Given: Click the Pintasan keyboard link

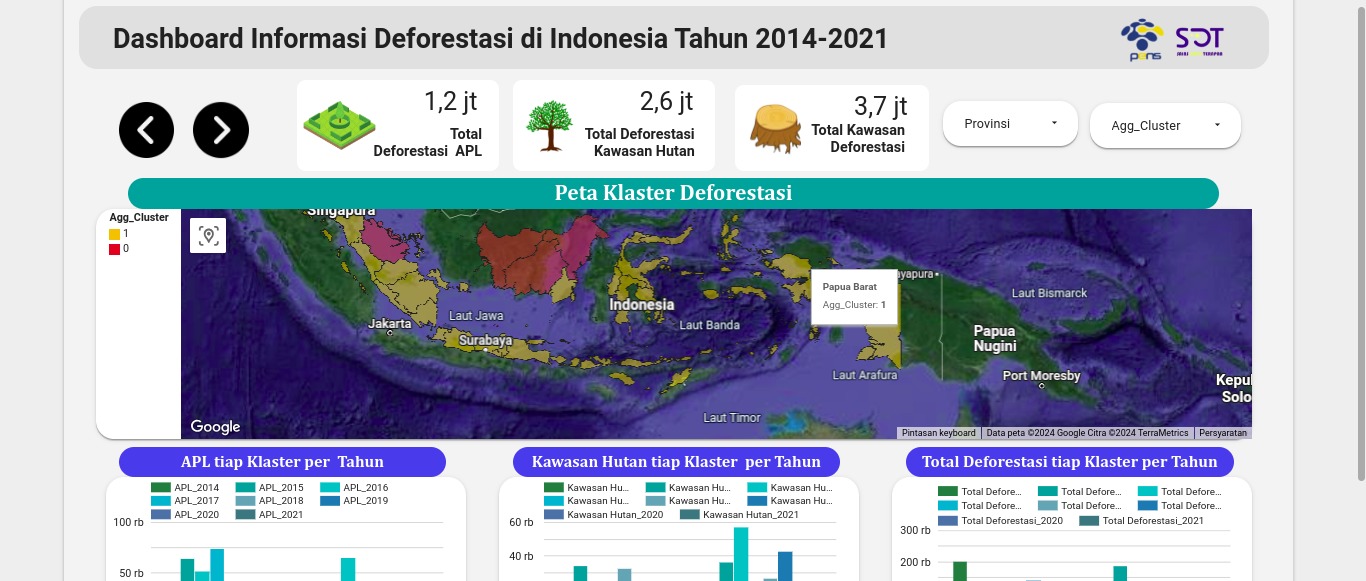Looking at the screenshot, I should [x=941, y=432].
